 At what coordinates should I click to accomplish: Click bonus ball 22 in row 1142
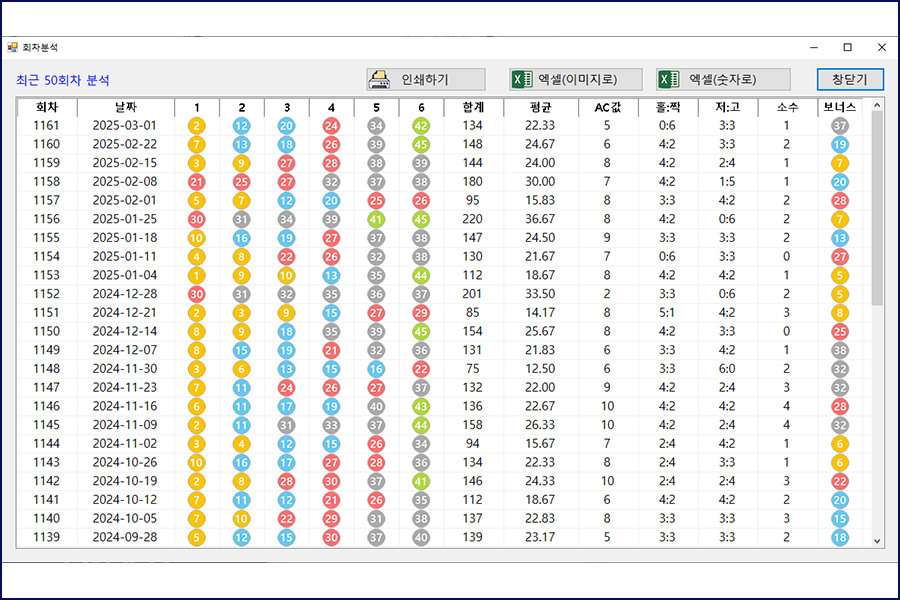tap(840, 482)
